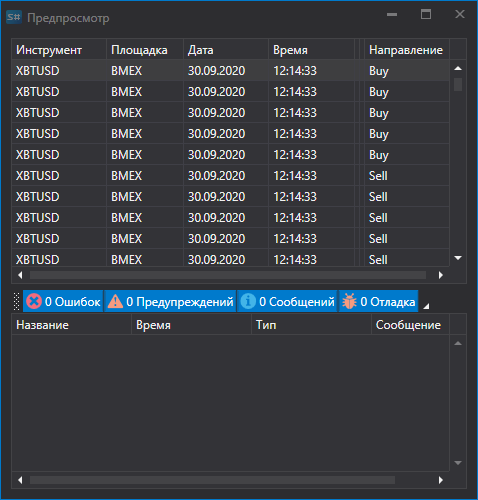Sort trades by Время column header
478x500 pixels.
[311, 50]
